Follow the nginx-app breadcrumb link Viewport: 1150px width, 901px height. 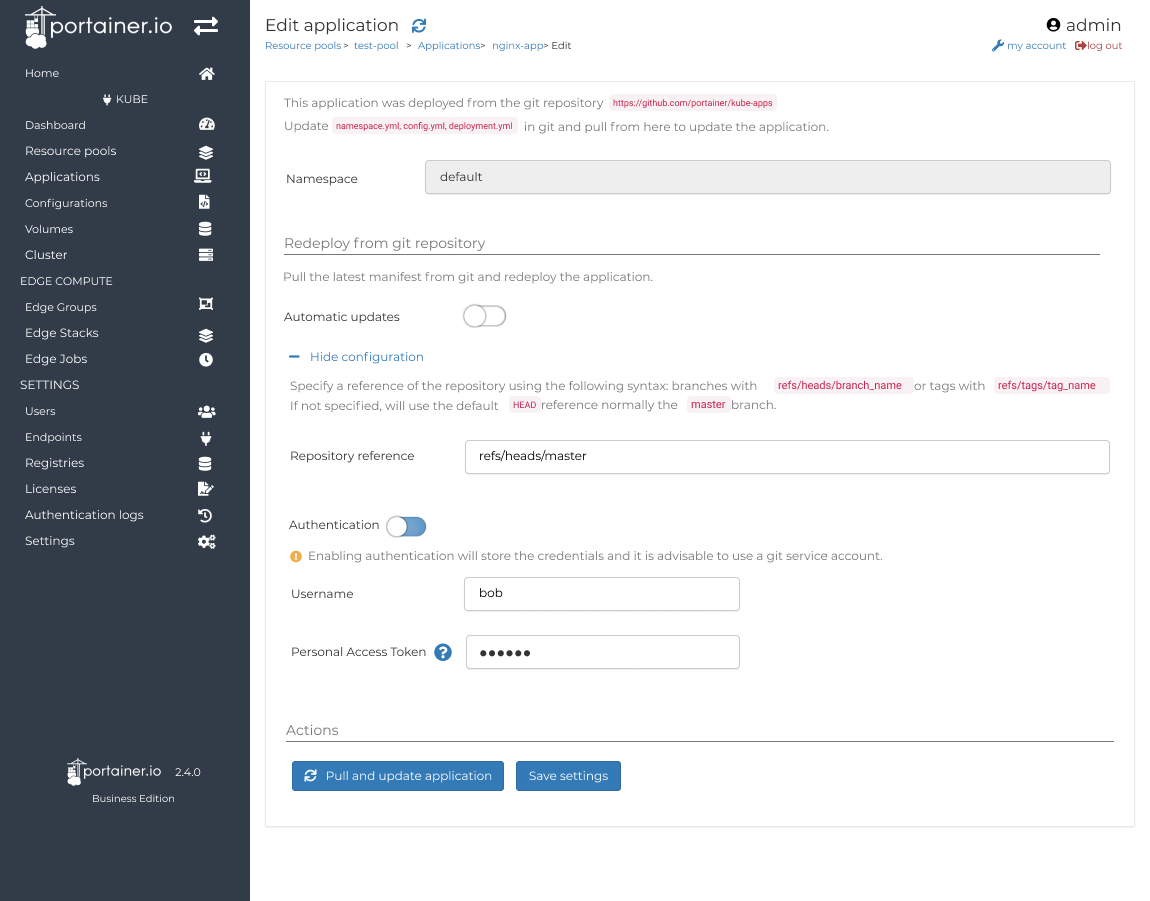517,45
